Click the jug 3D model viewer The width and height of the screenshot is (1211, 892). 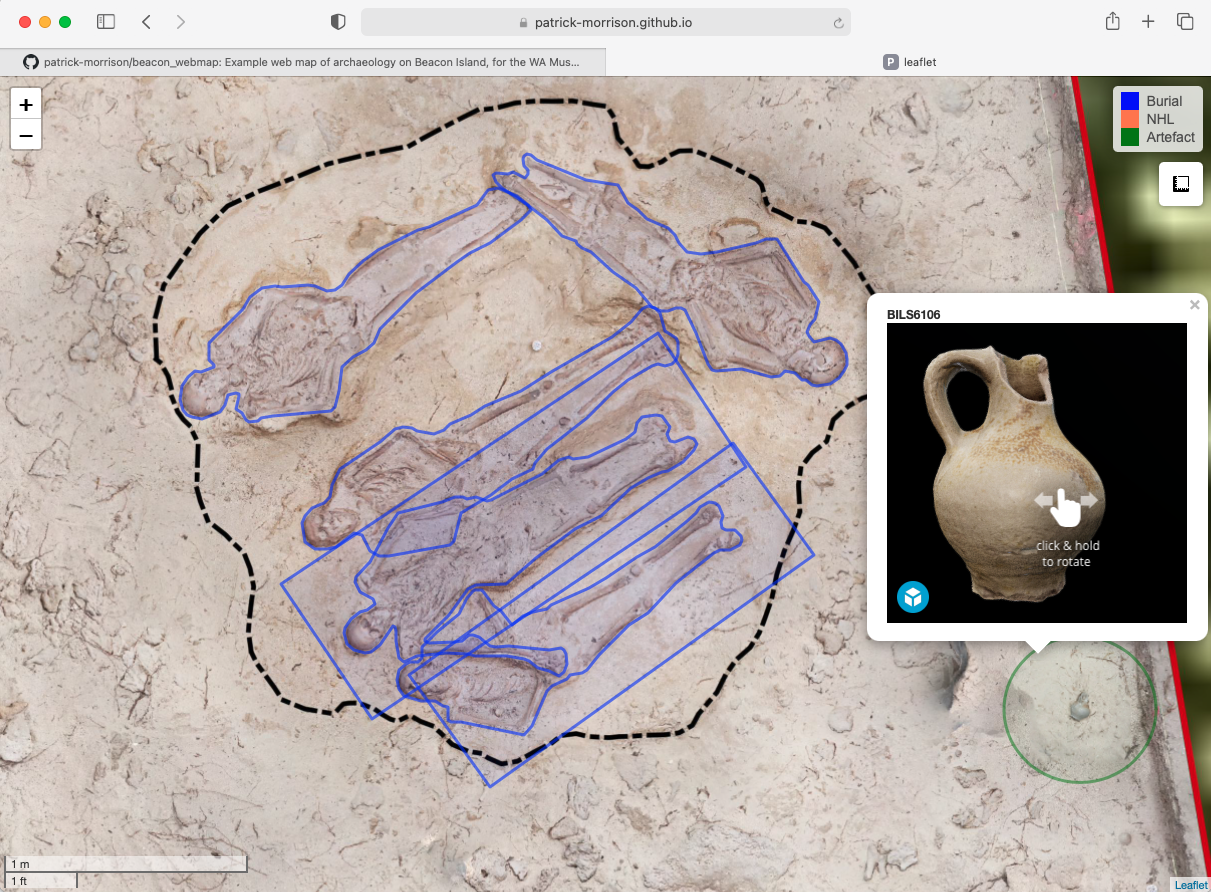1037,472
